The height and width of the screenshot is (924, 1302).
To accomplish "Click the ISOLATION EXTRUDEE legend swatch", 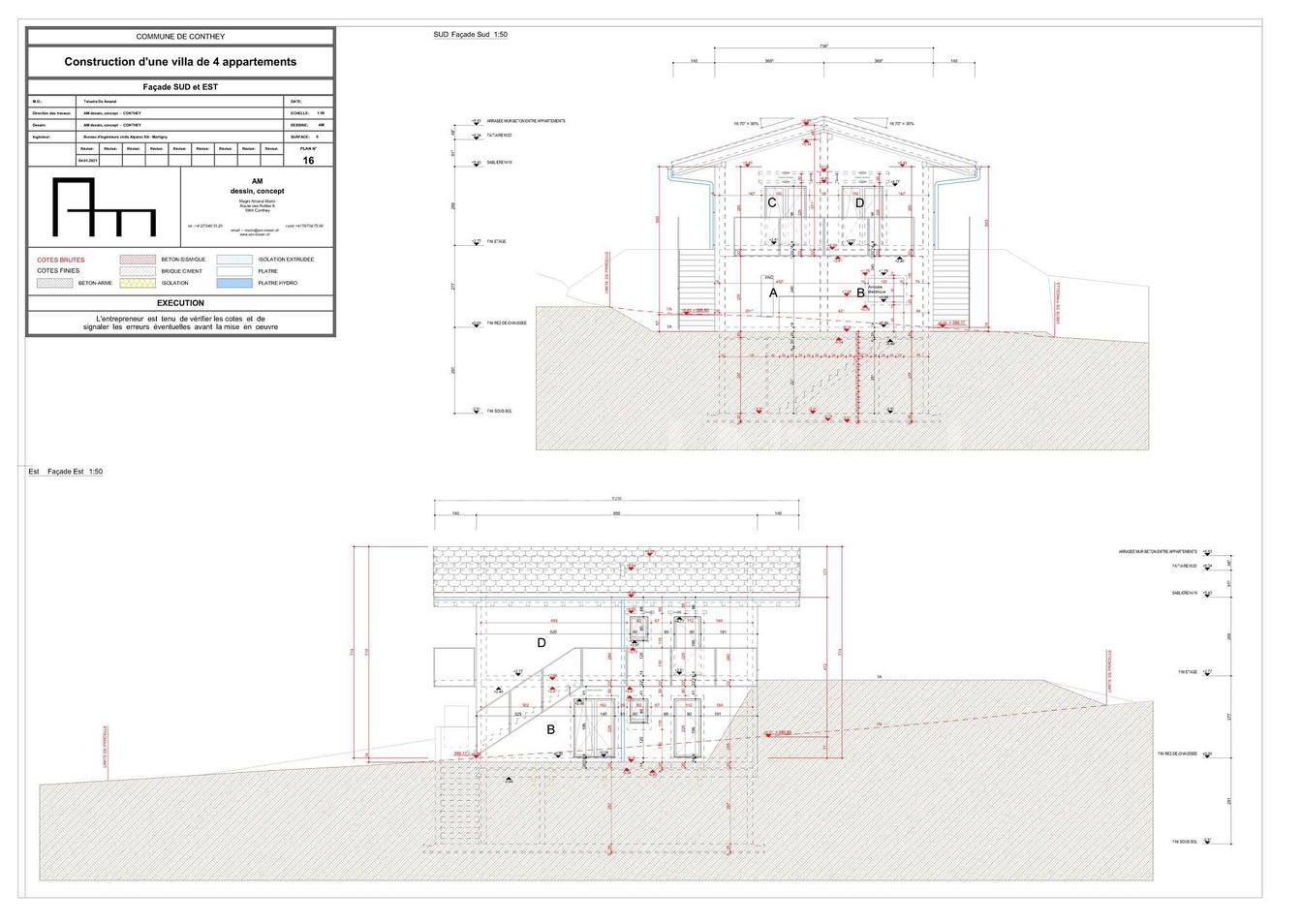I will coord(234,260).
